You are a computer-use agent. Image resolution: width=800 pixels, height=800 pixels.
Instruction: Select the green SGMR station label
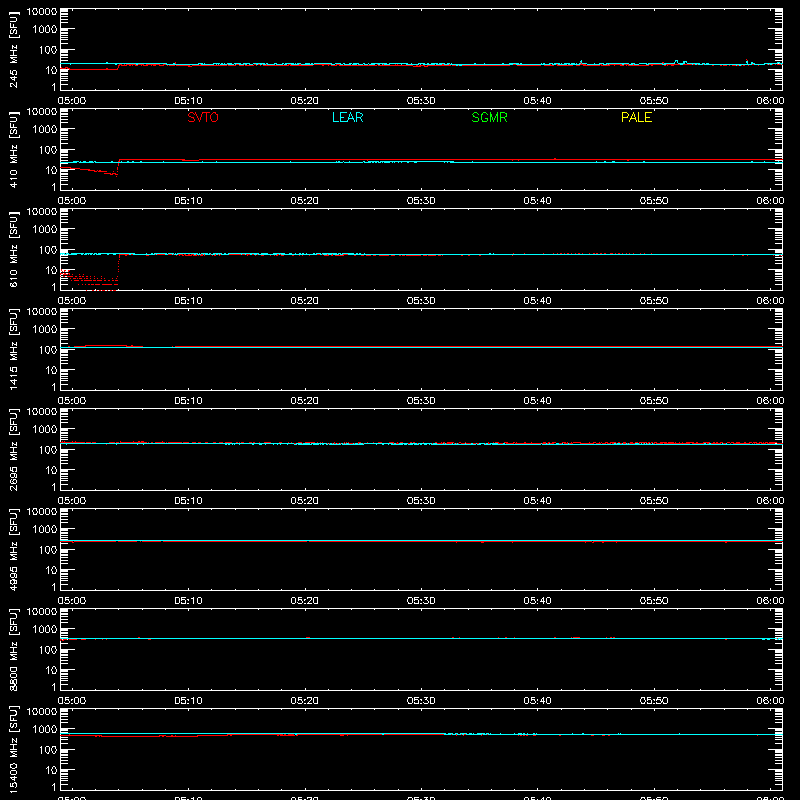[489, 117]
